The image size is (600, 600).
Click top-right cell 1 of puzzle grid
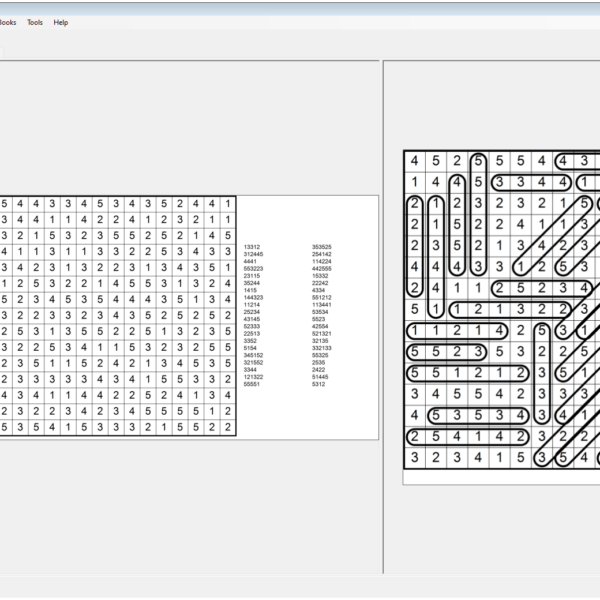click(x=228, y=205)
